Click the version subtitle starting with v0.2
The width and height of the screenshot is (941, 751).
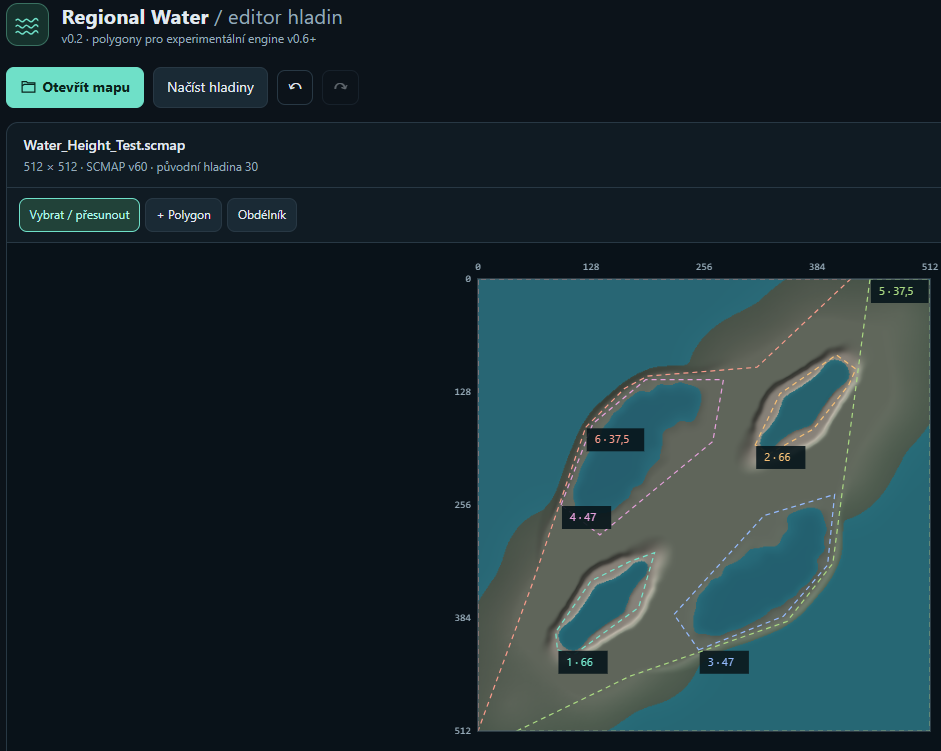pyautogui.click(x=188, y=39)
